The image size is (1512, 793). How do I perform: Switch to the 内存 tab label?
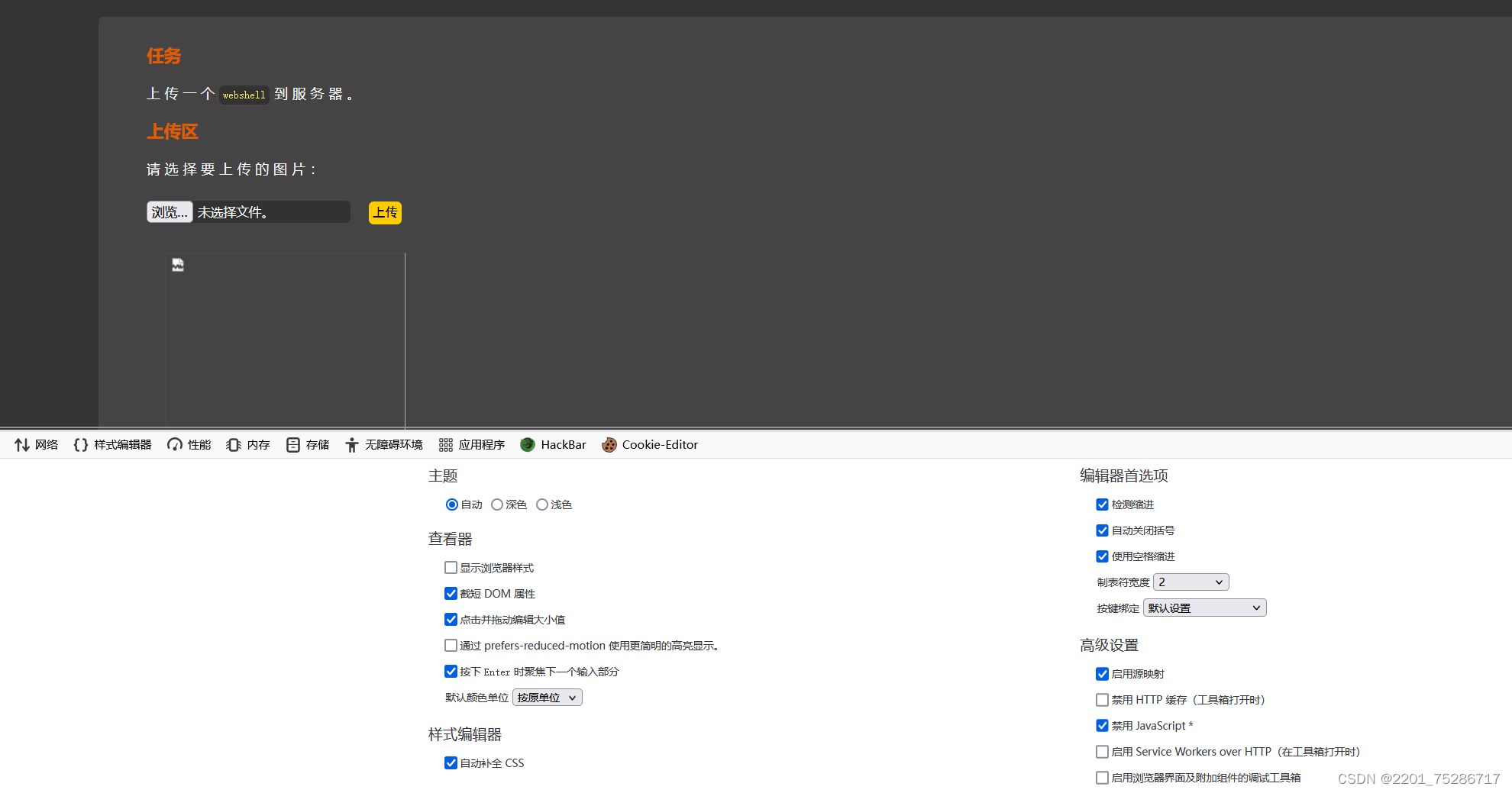pyautogui.click(x=258, y=445)
